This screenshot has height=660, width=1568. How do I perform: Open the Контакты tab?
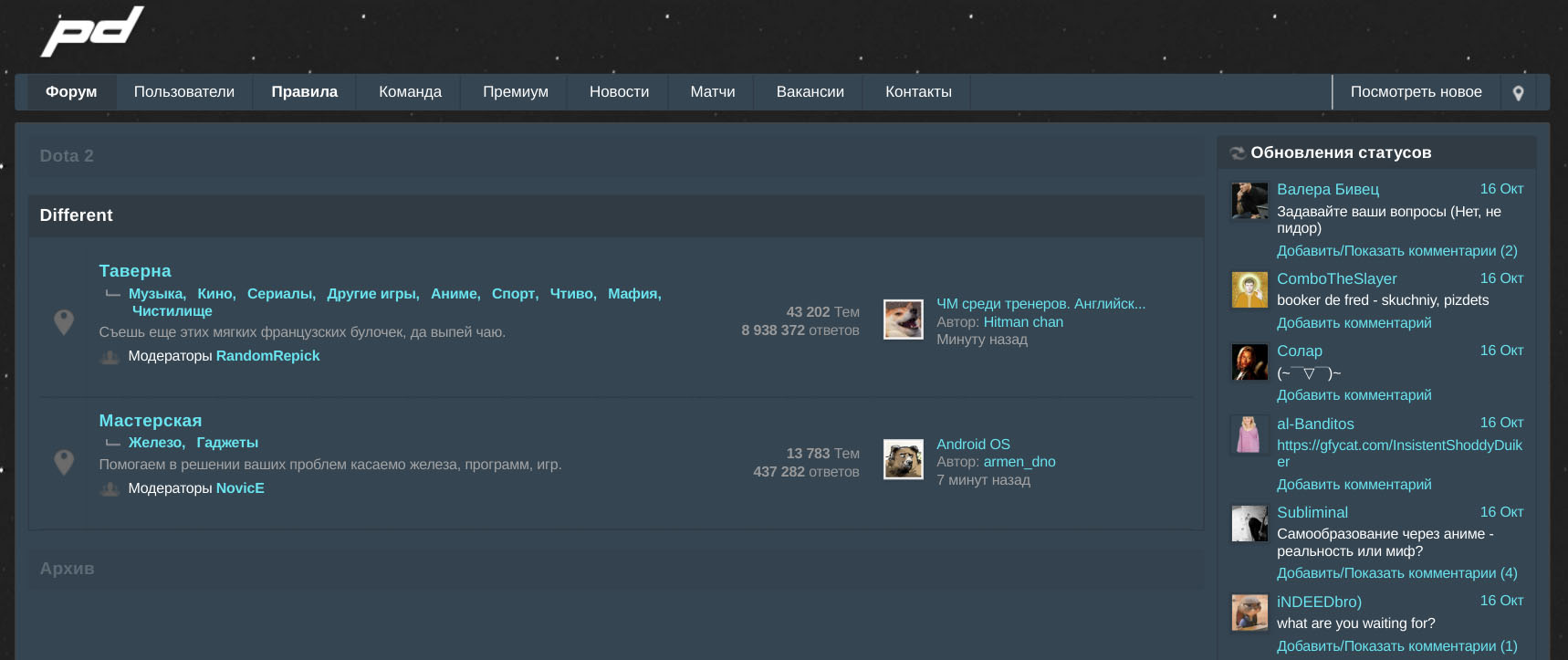918,92
